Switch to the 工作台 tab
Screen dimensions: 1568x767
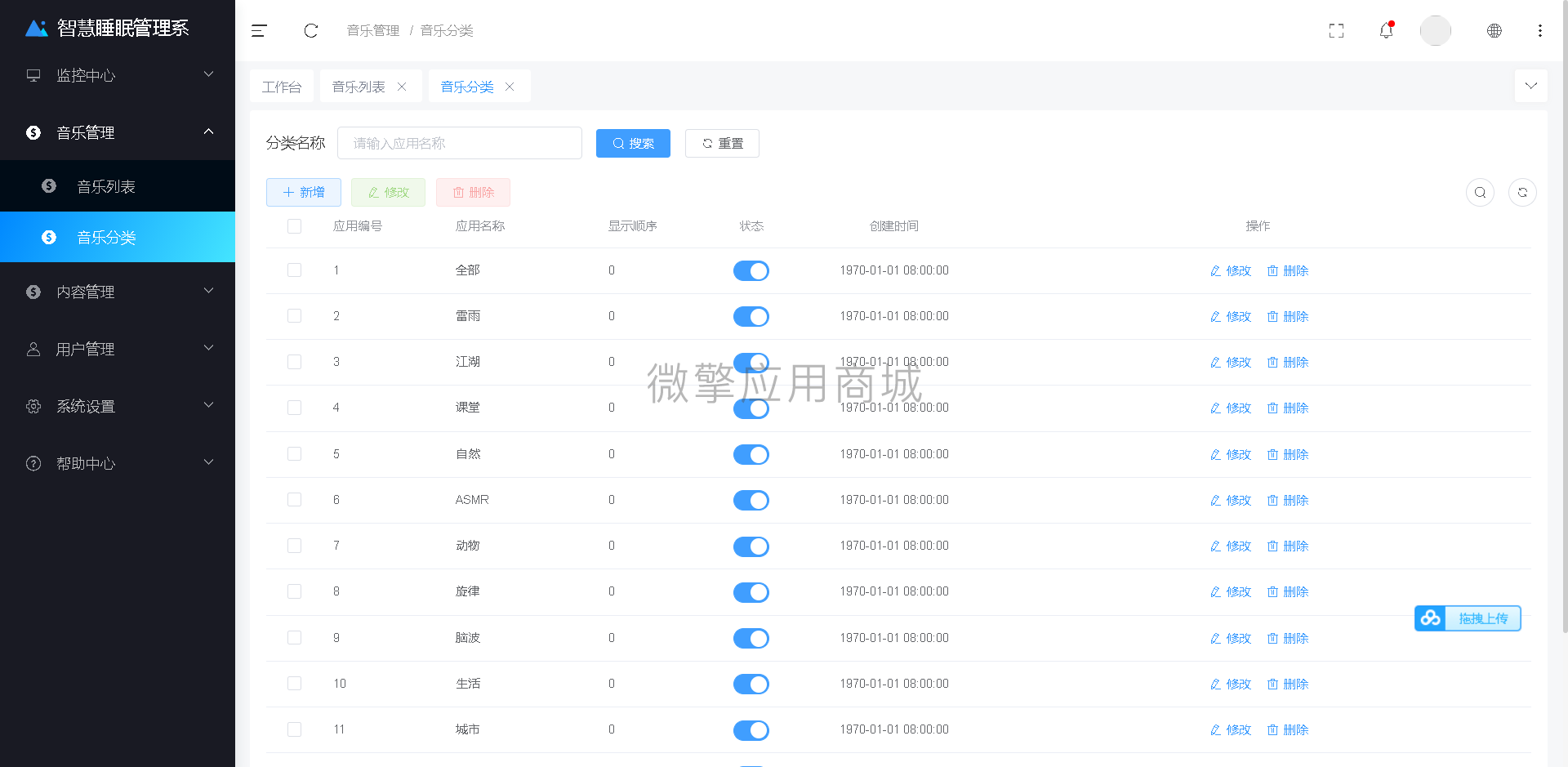pyautogui.click(x=282, y=87)
